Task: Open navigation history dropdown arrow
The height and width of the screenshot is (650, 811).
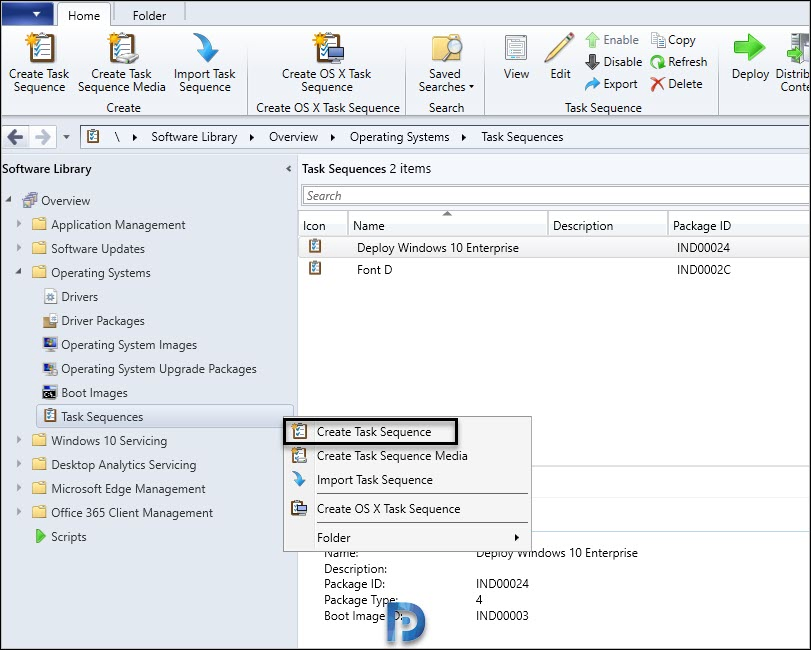Action: (66, 137)
